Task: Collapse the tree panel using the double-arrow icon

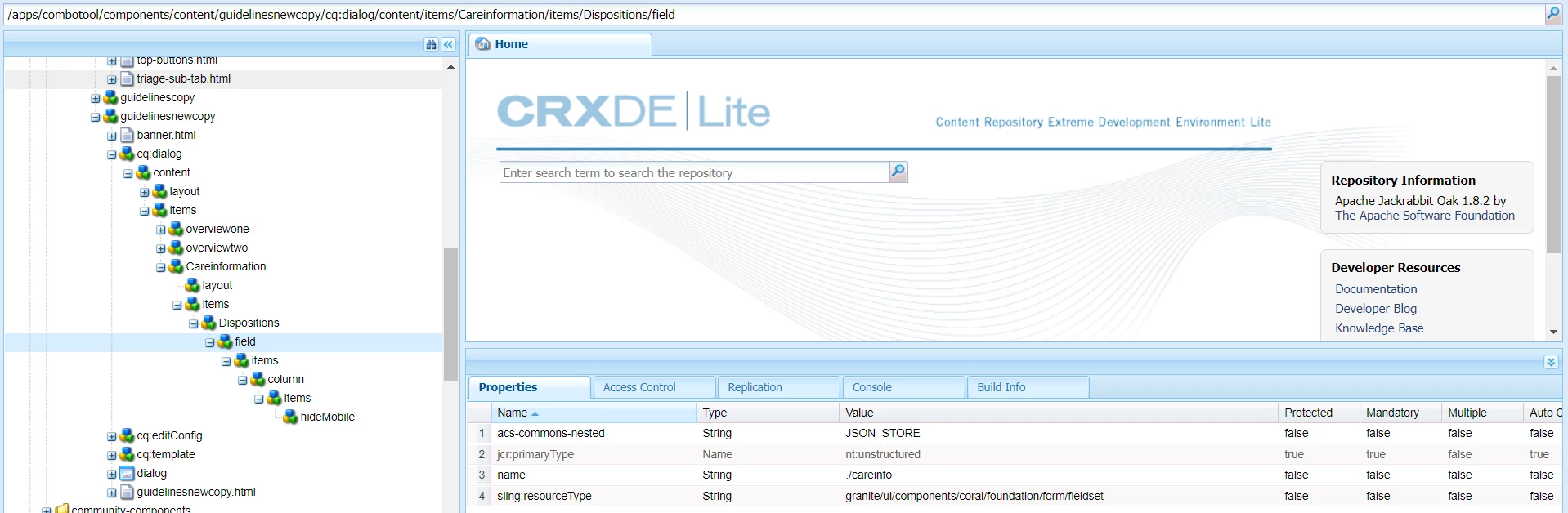Action: pos(448,45)
